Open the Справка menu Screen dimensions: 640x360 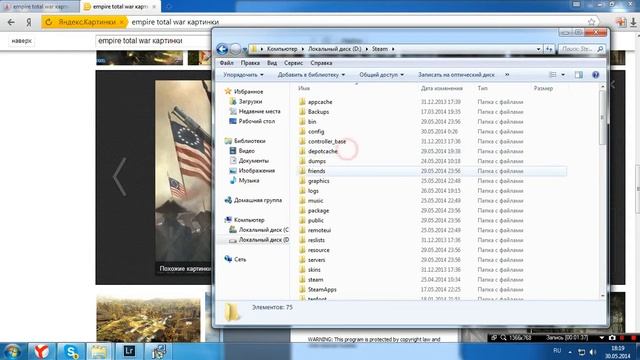[321, 63]
